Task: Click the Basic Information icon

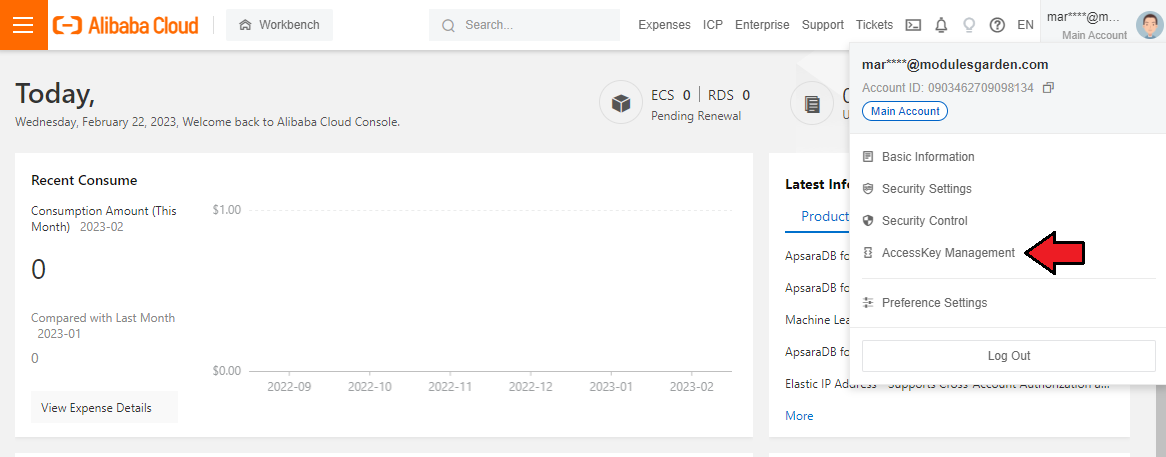Action: 867,157
